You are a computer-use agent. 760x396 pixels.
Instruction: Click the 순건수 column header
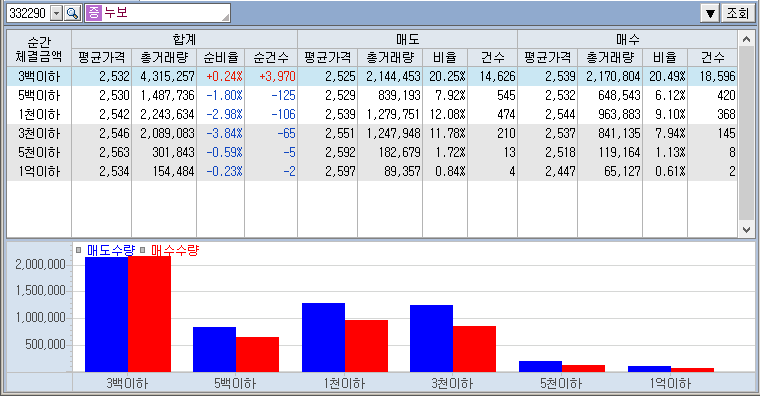pyautogui.click(x=271, y=58)
